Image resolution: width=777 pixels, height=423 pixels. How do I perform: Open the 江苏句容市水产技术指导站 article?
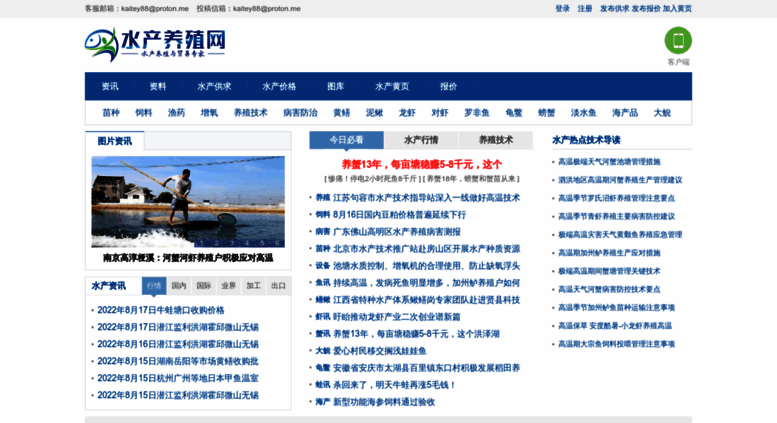(427, 198)
